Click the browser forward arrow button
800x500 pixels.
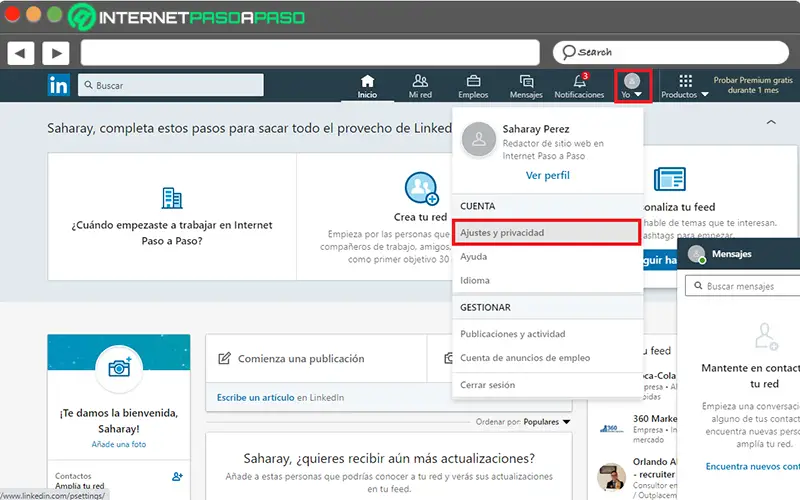pos(56,53)
